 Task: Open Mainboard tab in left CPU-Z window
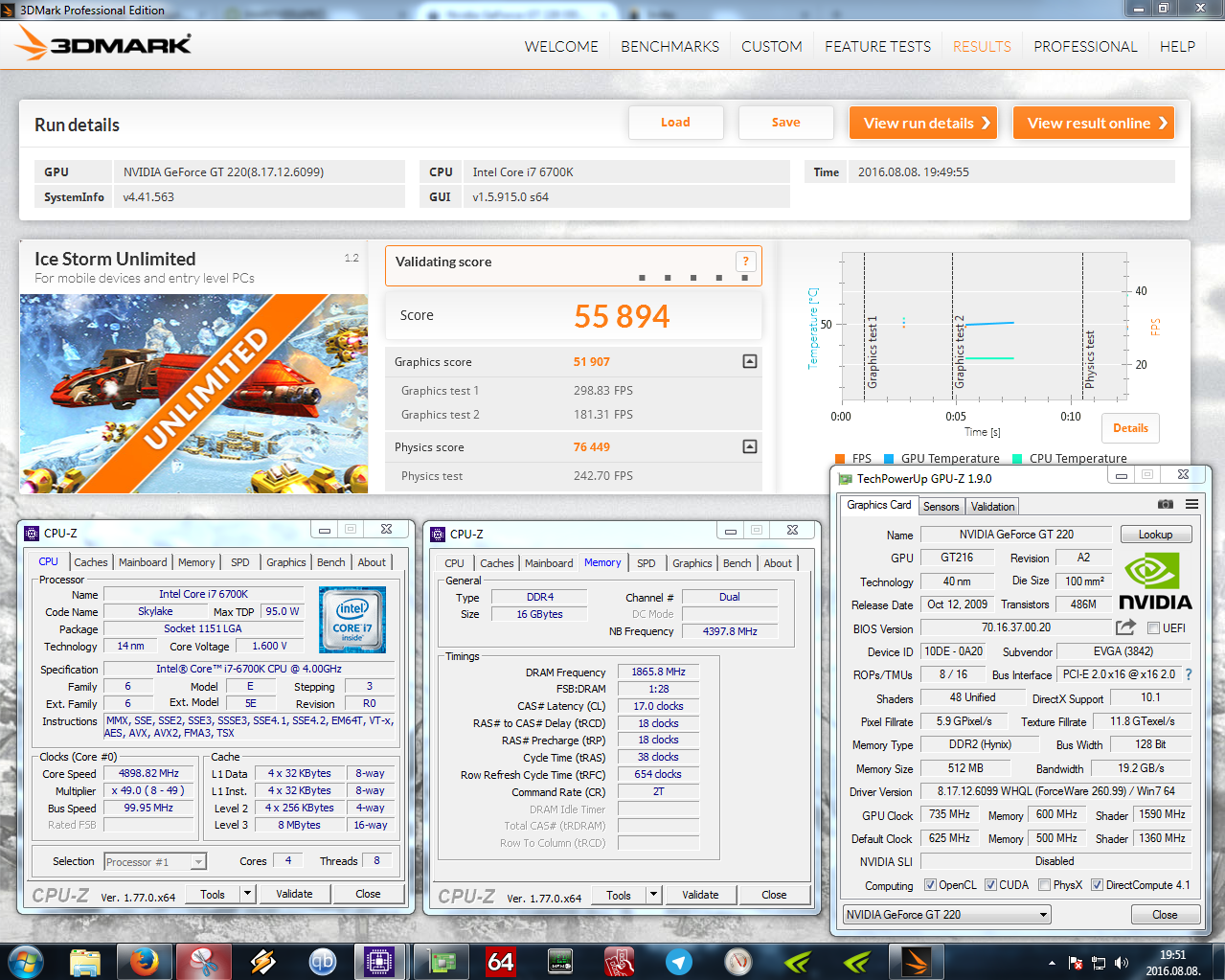143,562
